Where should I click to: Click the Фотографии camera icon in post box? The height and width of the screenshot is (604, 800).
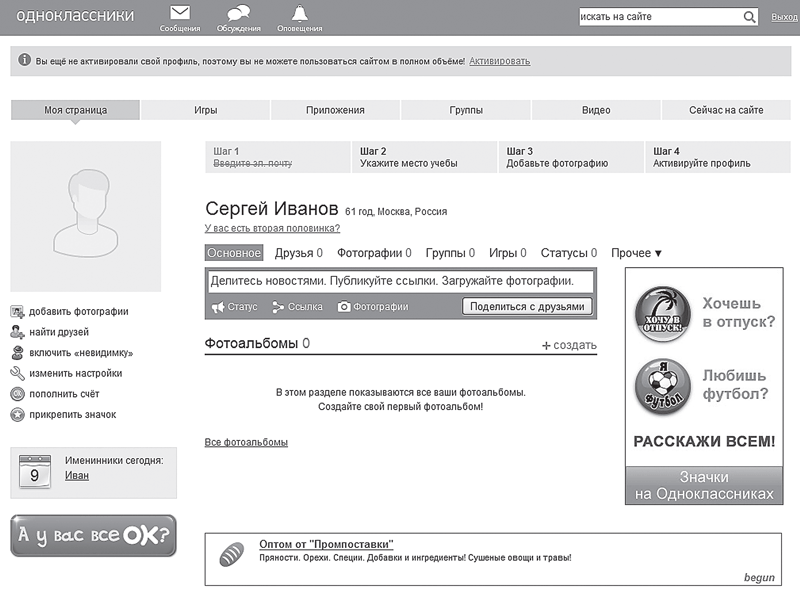click(344, 307)
